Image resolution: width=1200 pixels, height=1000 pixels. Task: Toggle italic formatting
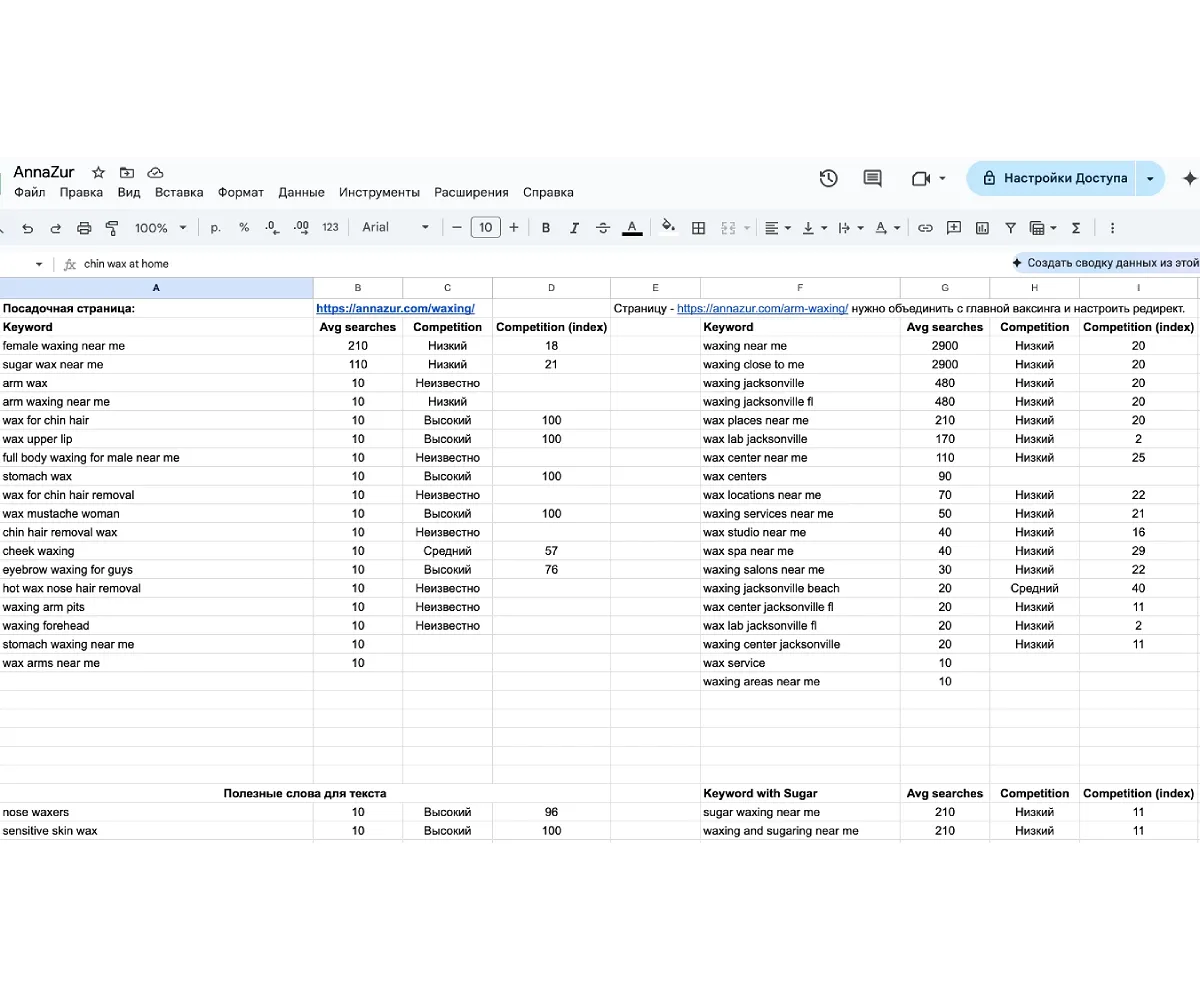[574, 227]
